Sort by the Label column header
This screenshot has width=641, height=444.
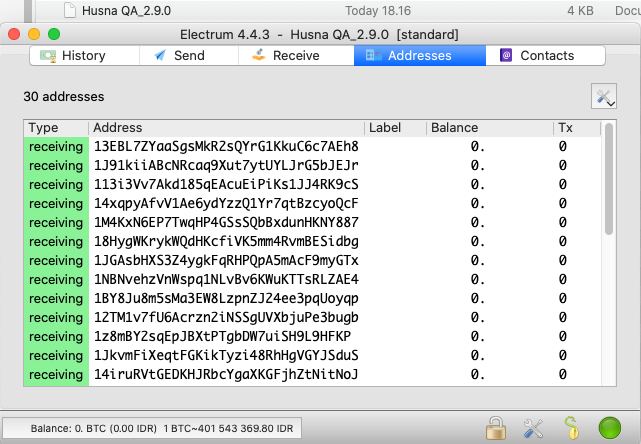(395, 128)
